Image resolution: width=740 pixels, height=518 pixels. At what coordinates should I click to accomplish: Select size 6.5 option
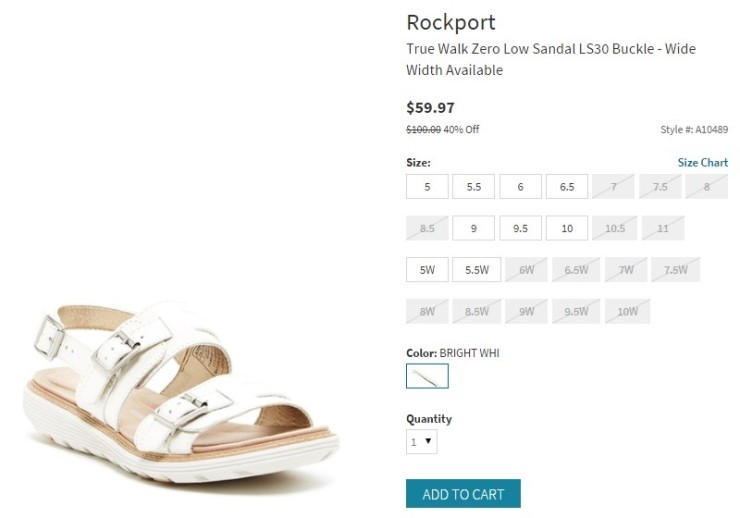coord(567,187)
